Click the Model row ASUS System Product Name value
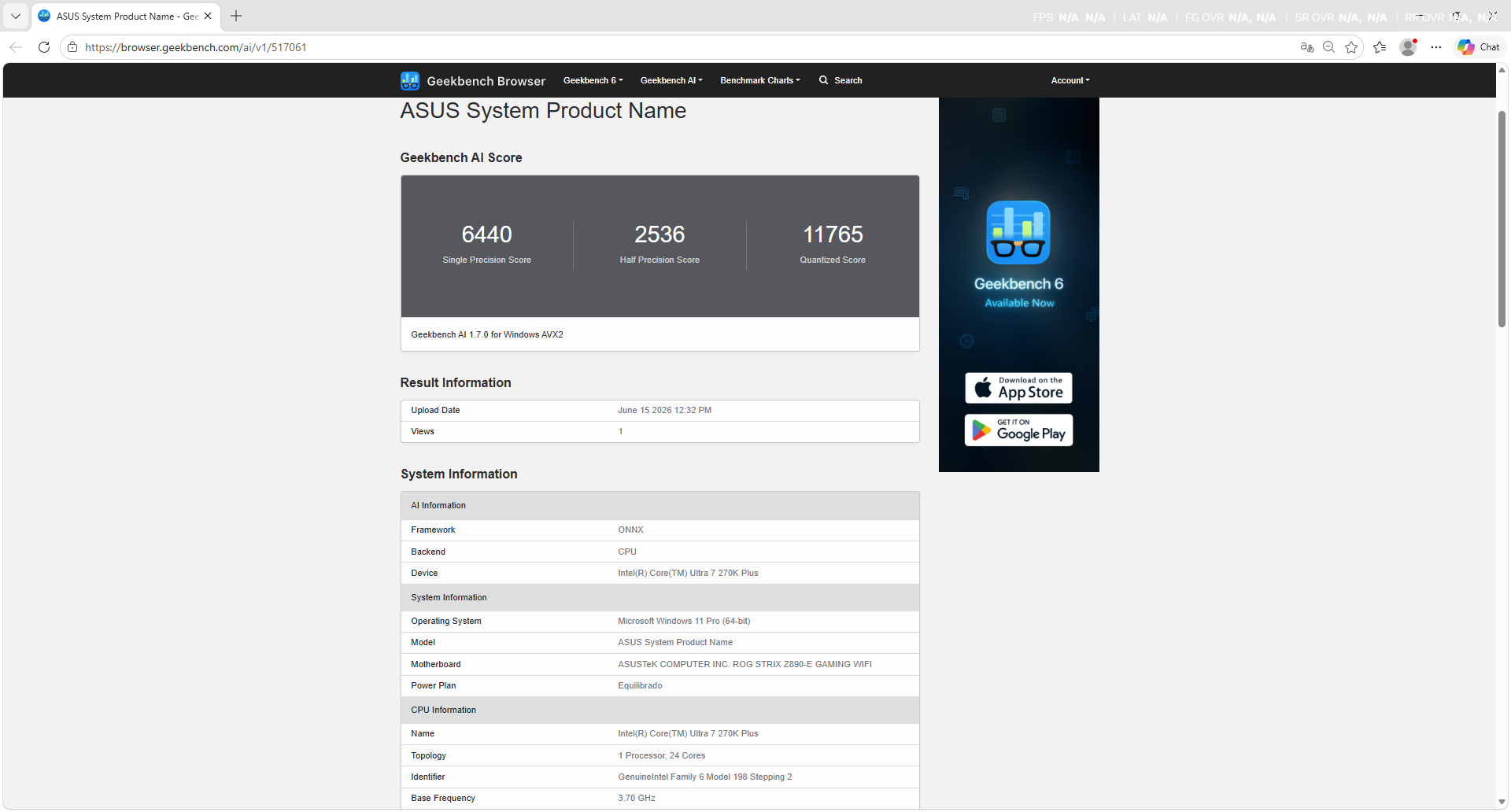Screen dimensions: 1511x812 [675, 642]
